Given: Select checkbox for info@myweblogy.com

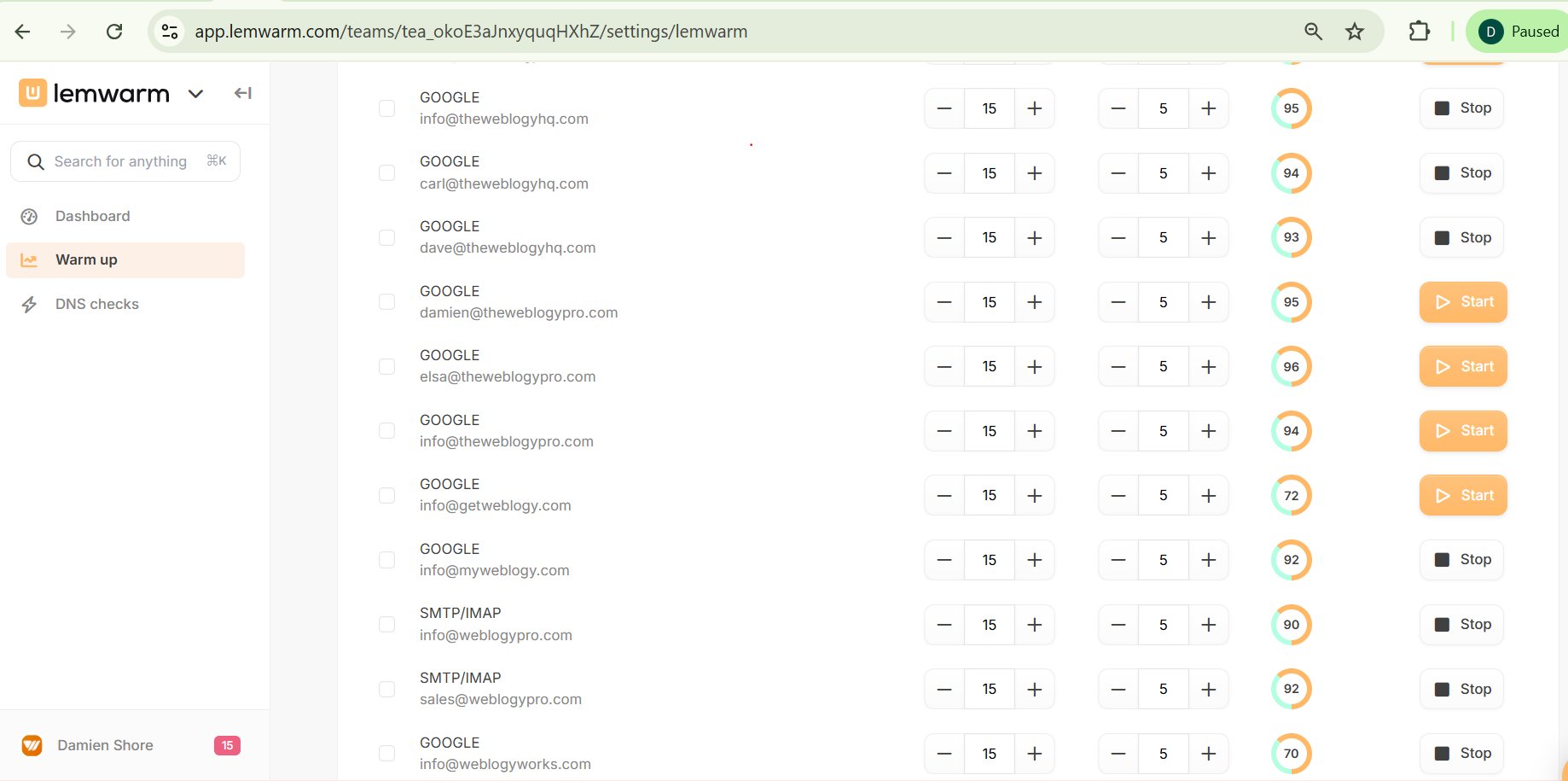Looking at the screenshot, I should 386,560.
